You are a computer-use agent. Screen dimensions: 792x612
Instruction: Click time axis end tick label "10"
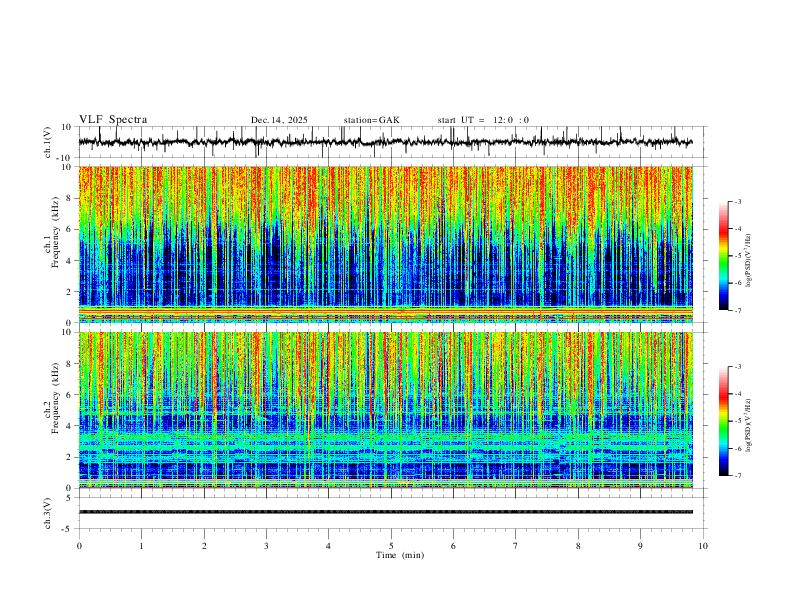[x=703, y=546]
